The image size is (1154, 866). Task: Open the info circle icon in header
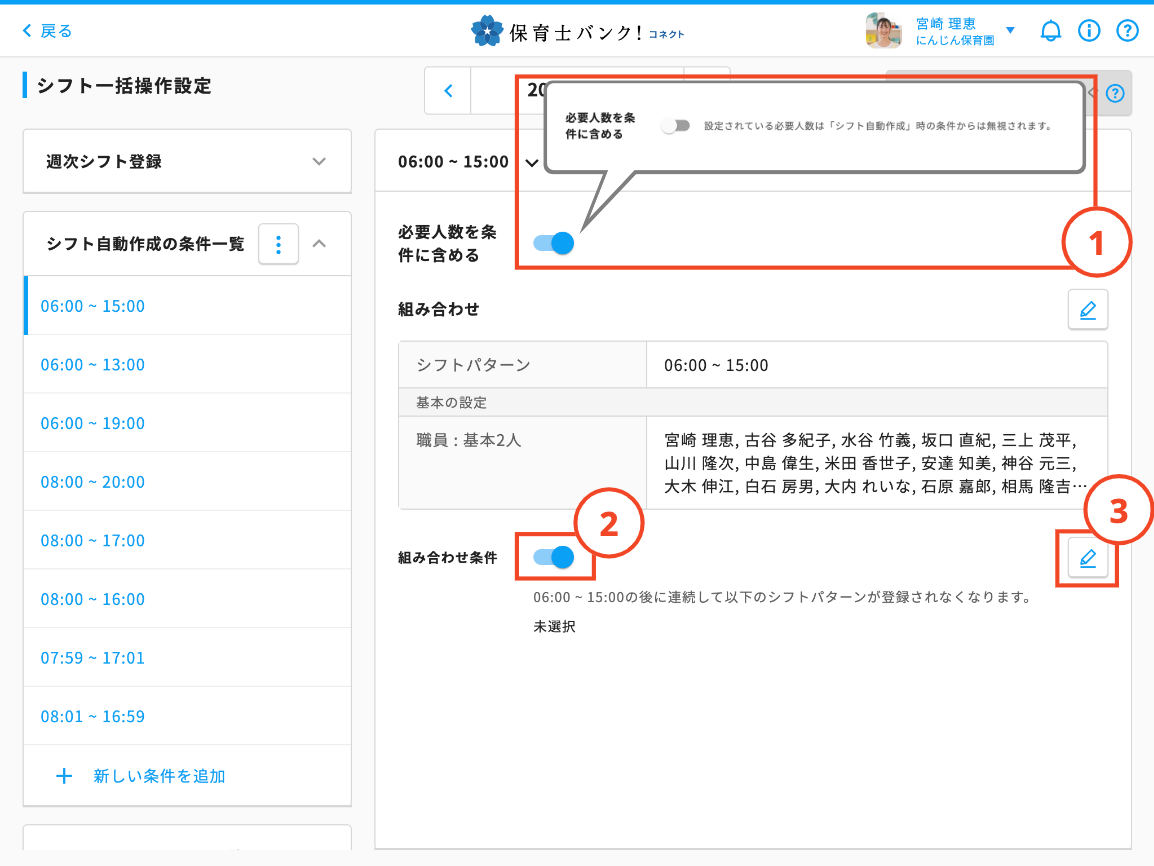pos(1089,31)
